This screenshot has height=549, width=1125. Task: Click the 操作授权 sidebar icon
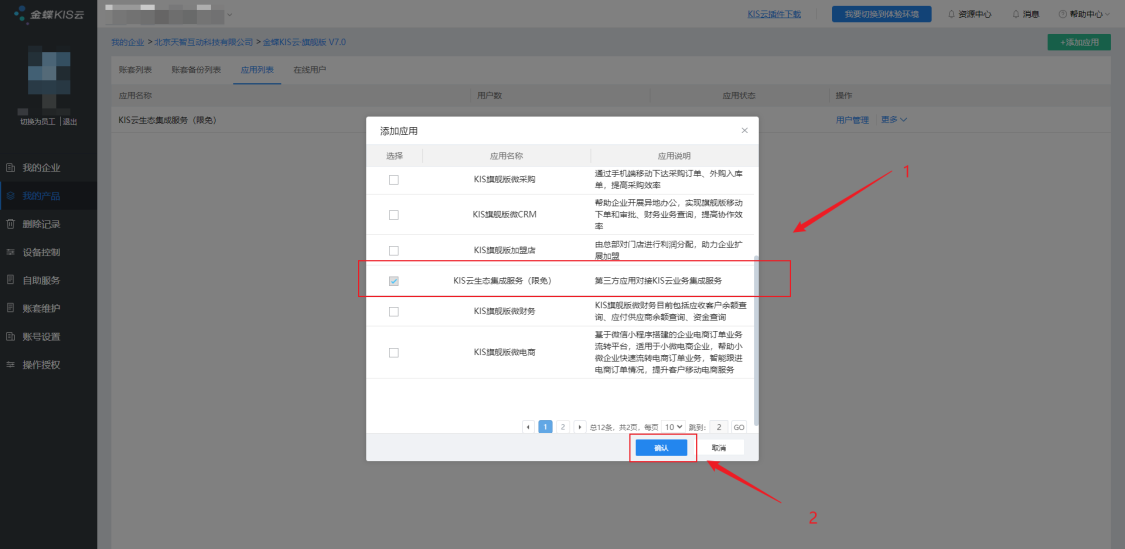(10, 365)
